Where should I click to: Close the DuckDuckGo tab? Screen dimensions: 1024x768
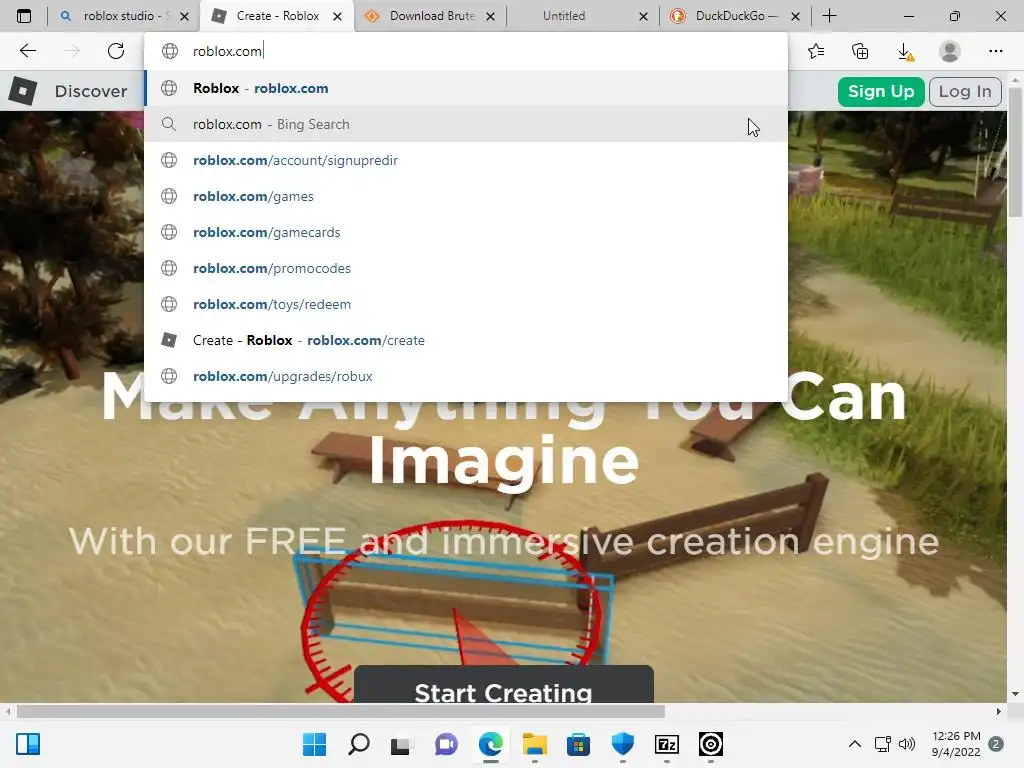795,16
